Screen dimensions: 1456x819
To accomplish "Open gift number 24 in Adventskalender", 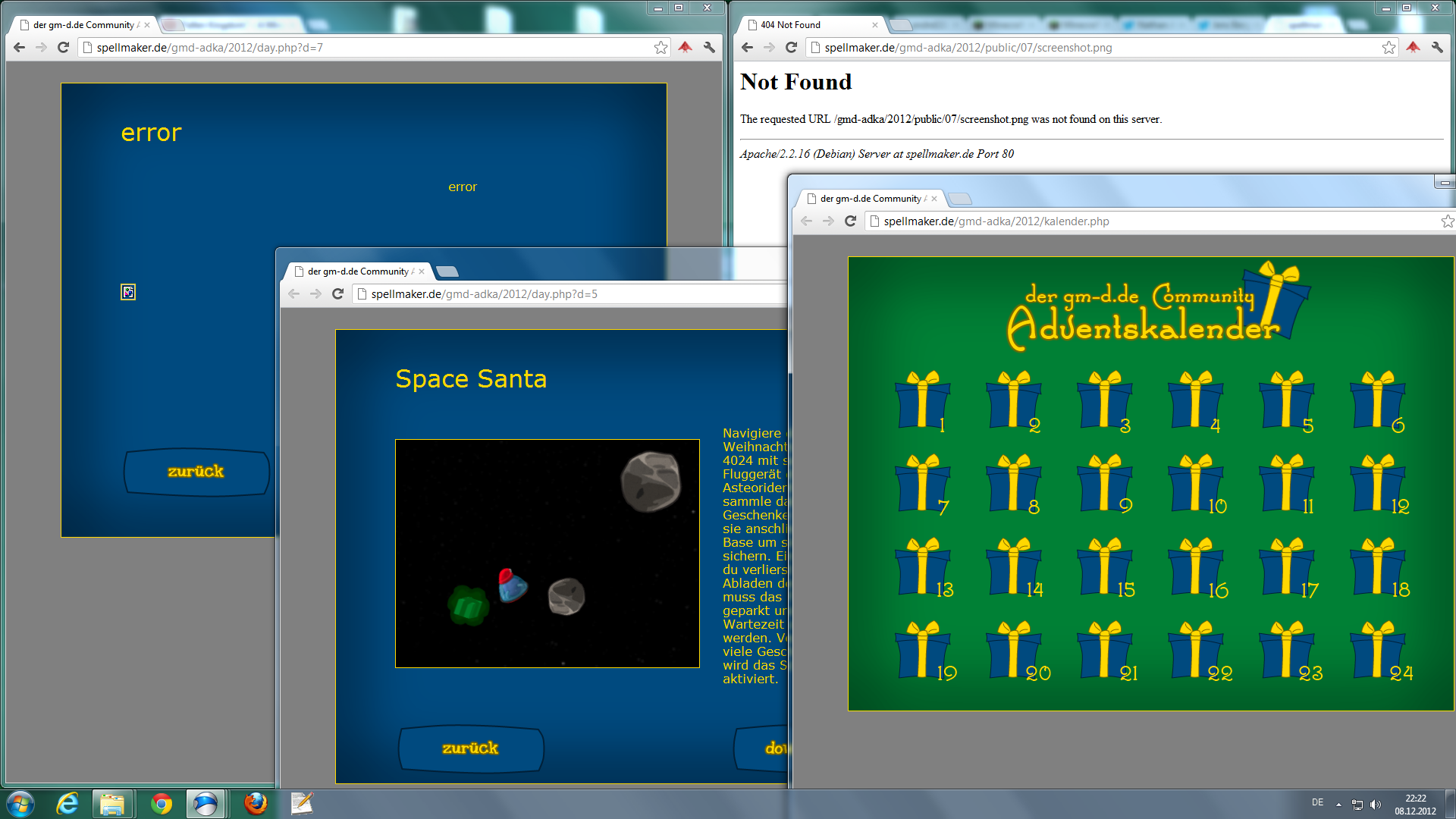I will [x=1378, y=652].
